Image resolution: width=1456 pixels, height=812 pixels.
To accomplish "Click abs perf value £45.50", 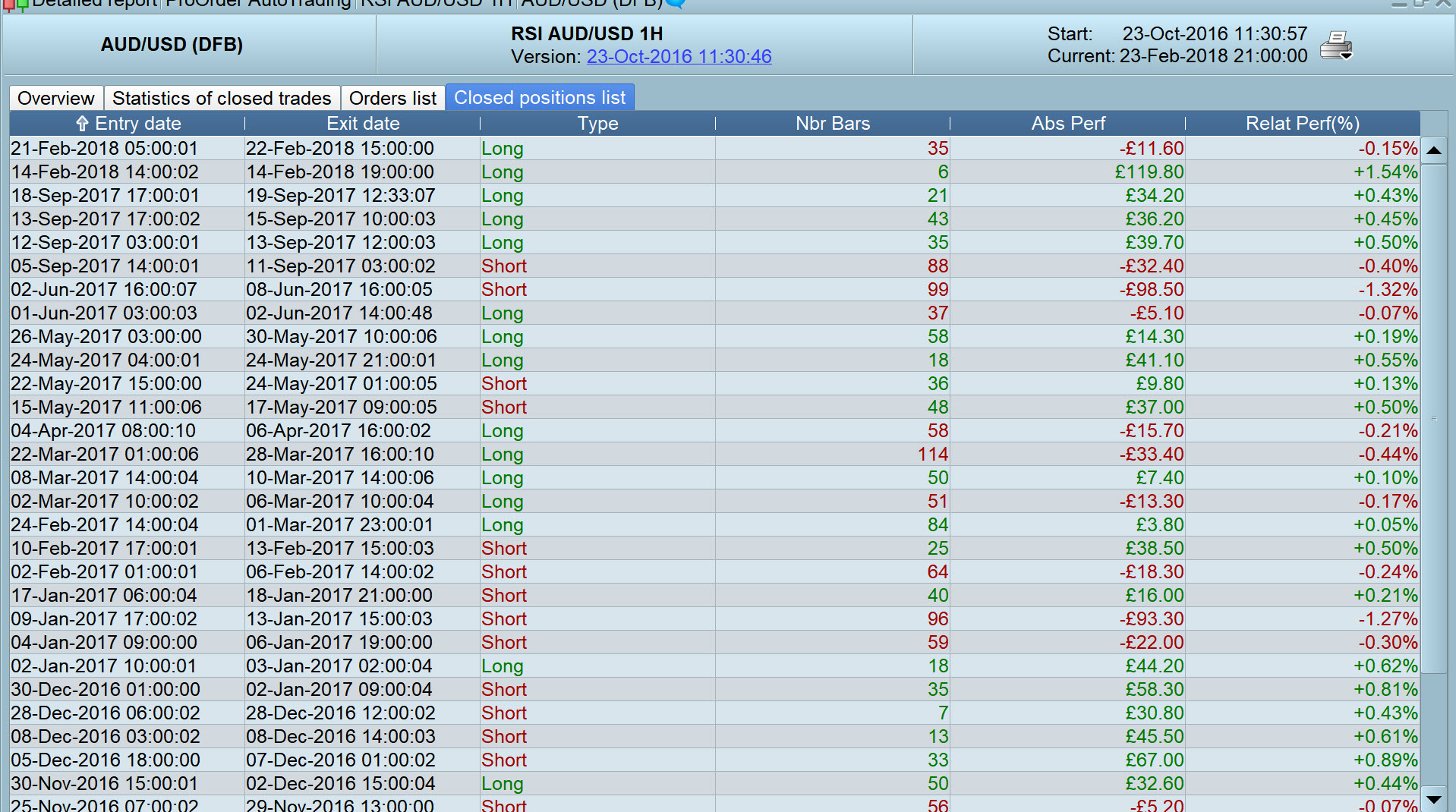I will (1155, 737).
